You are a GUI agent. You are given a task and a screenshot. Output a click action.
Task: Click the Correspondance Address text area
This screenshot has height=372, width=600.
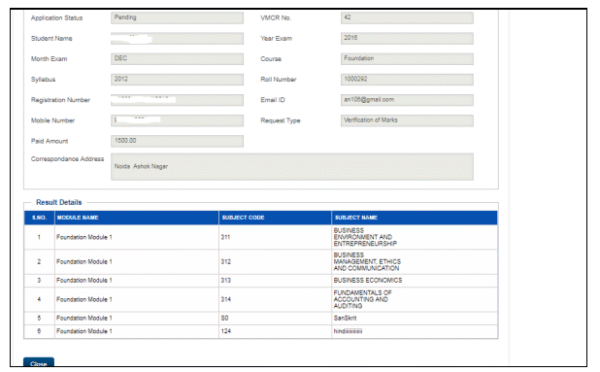[x=292, y=166]
